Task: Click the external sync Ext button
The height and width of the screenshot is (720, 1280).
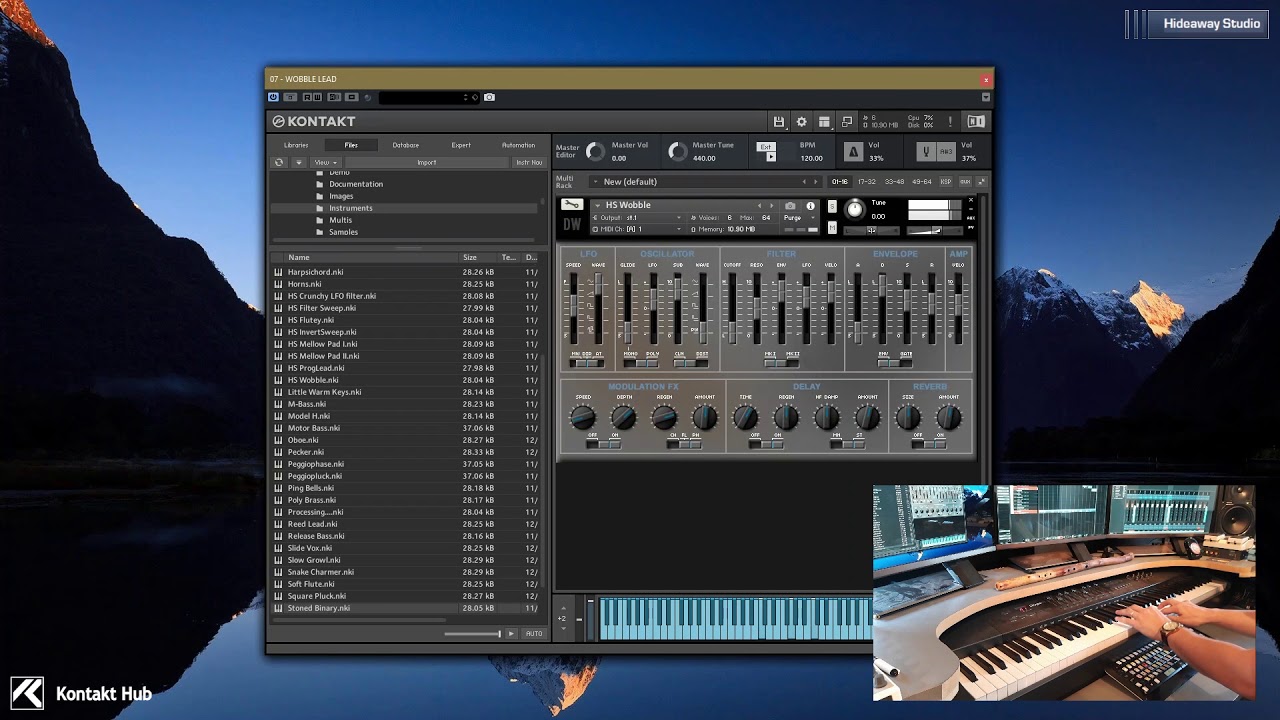Action: point(766,147)
